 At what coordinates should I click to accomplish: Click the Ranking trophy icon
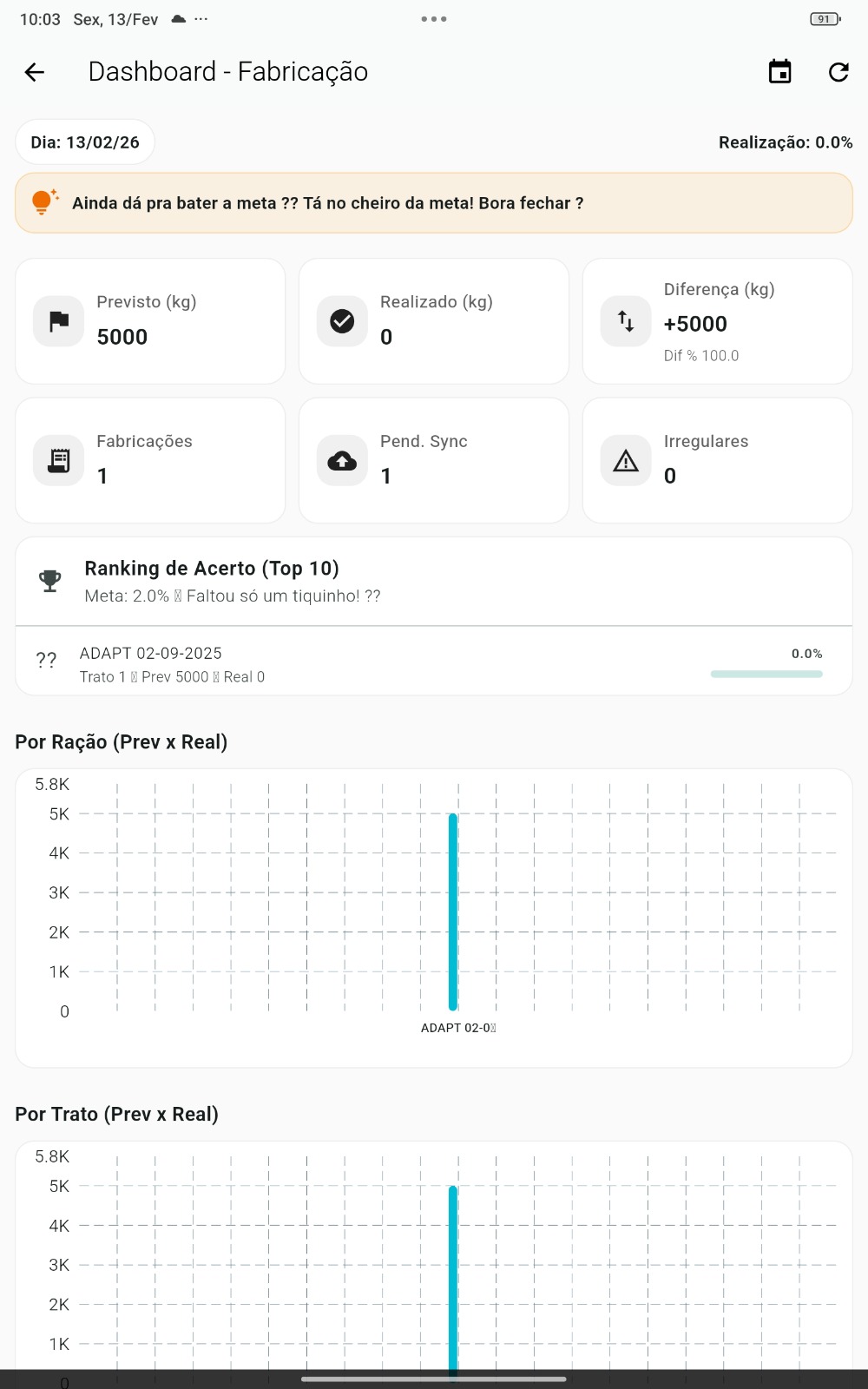pos(50,581)
